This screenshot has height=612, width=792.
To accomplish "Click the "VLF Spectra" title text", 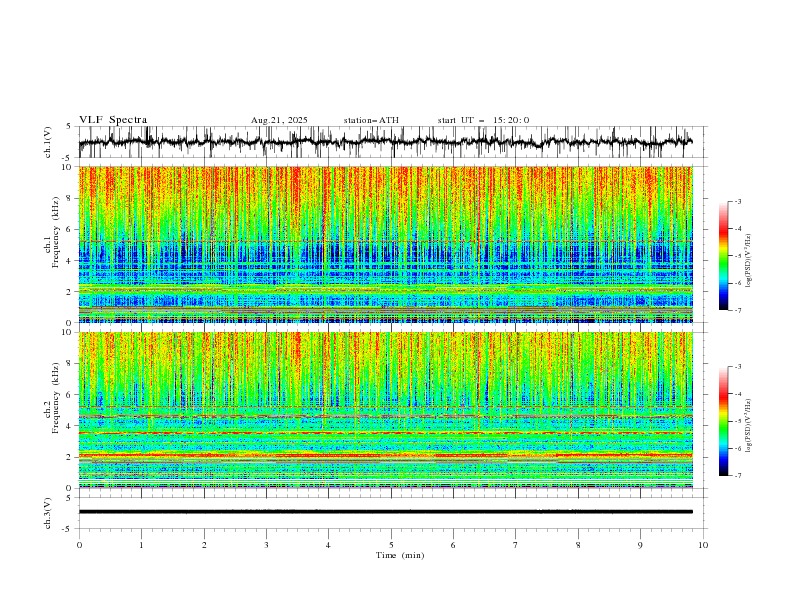I will point(113,120).
